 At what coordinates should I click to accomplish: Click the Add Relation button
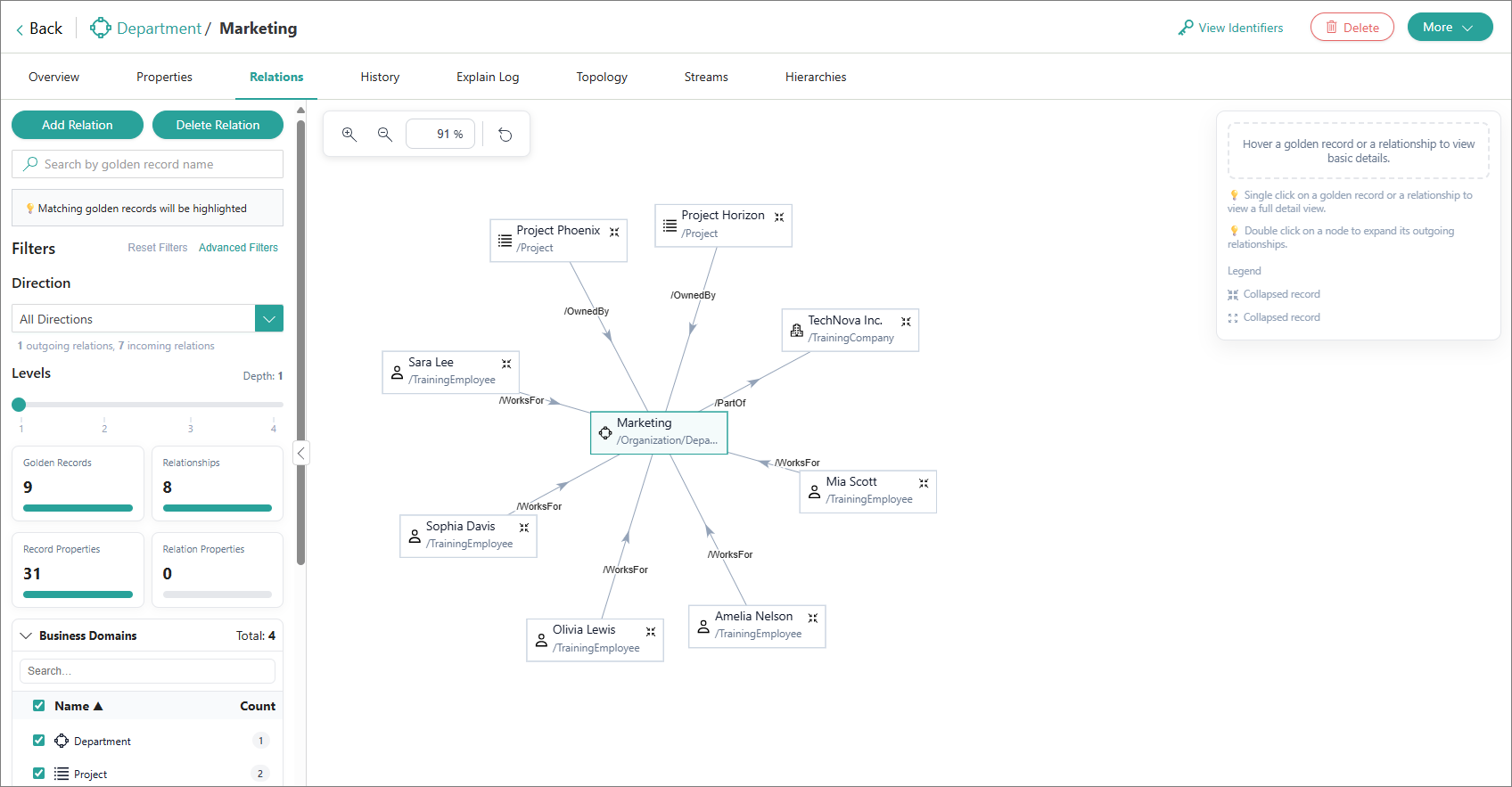pyautogui.click(x=78, y=125)
